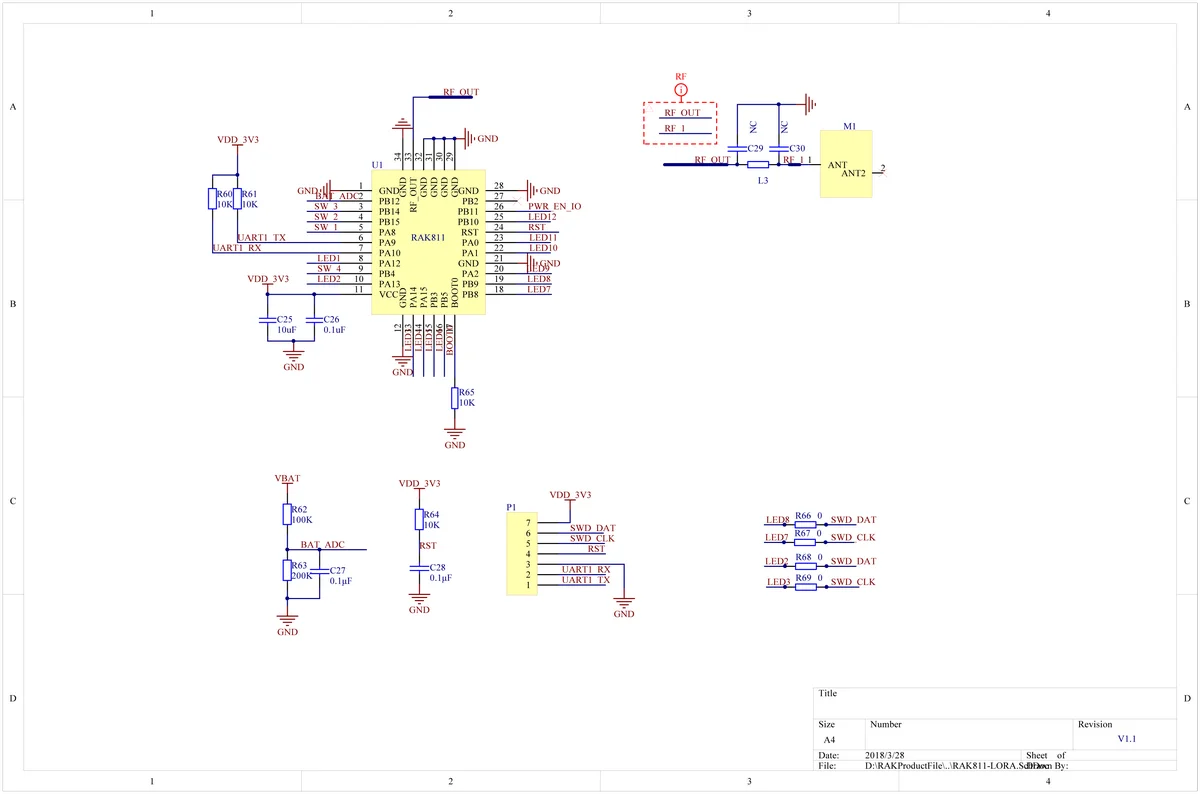Select capacitor C27 next to R63

(319, 572)
